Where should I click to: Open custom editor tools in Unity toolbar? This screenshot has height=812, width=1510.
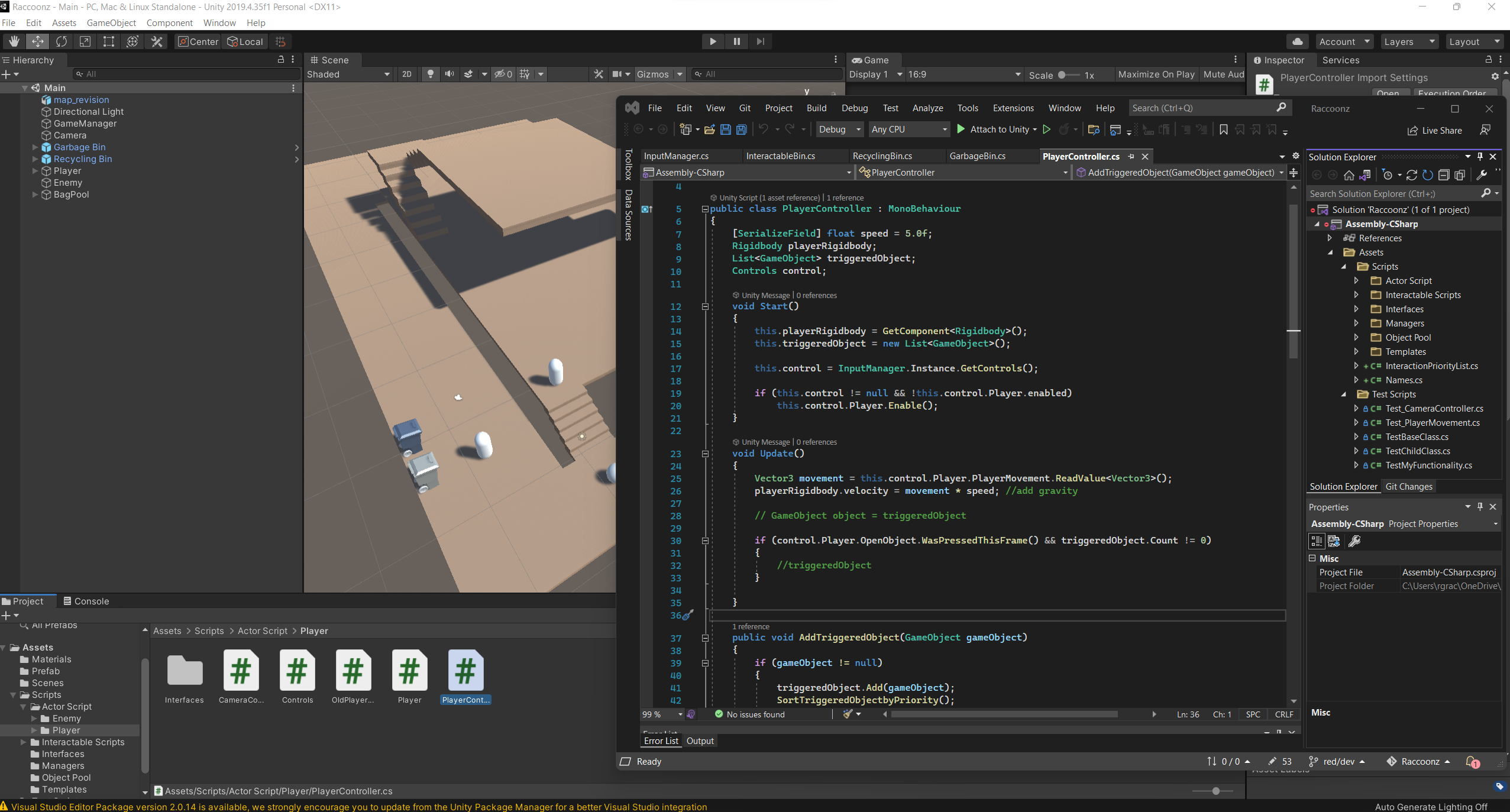tap(157, 41)
